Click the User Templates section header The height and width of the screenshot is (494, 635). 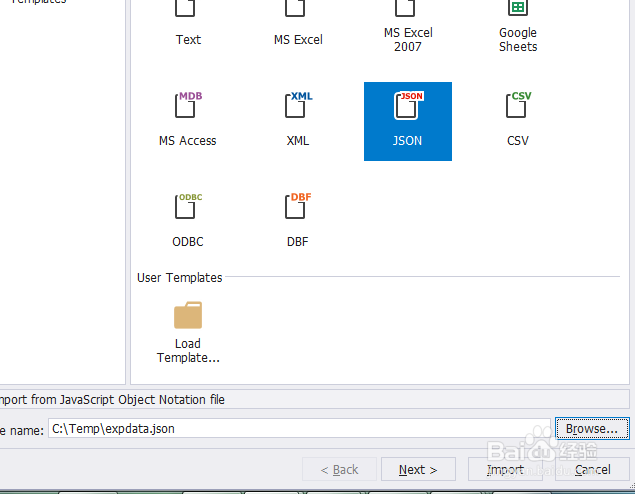(x=179, y=278)
